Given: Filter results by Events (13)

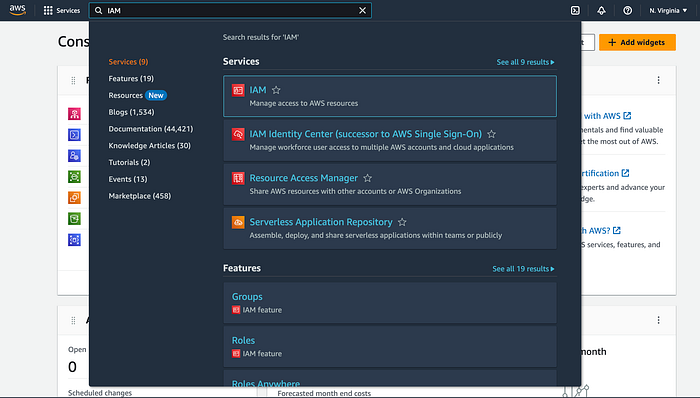Looking at the screenshot, I should (x=128, y=179).
